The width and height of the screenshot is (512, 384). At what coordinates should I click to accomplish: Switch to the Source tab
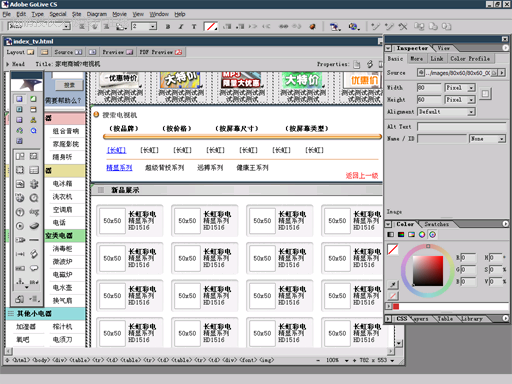point(68,52)
